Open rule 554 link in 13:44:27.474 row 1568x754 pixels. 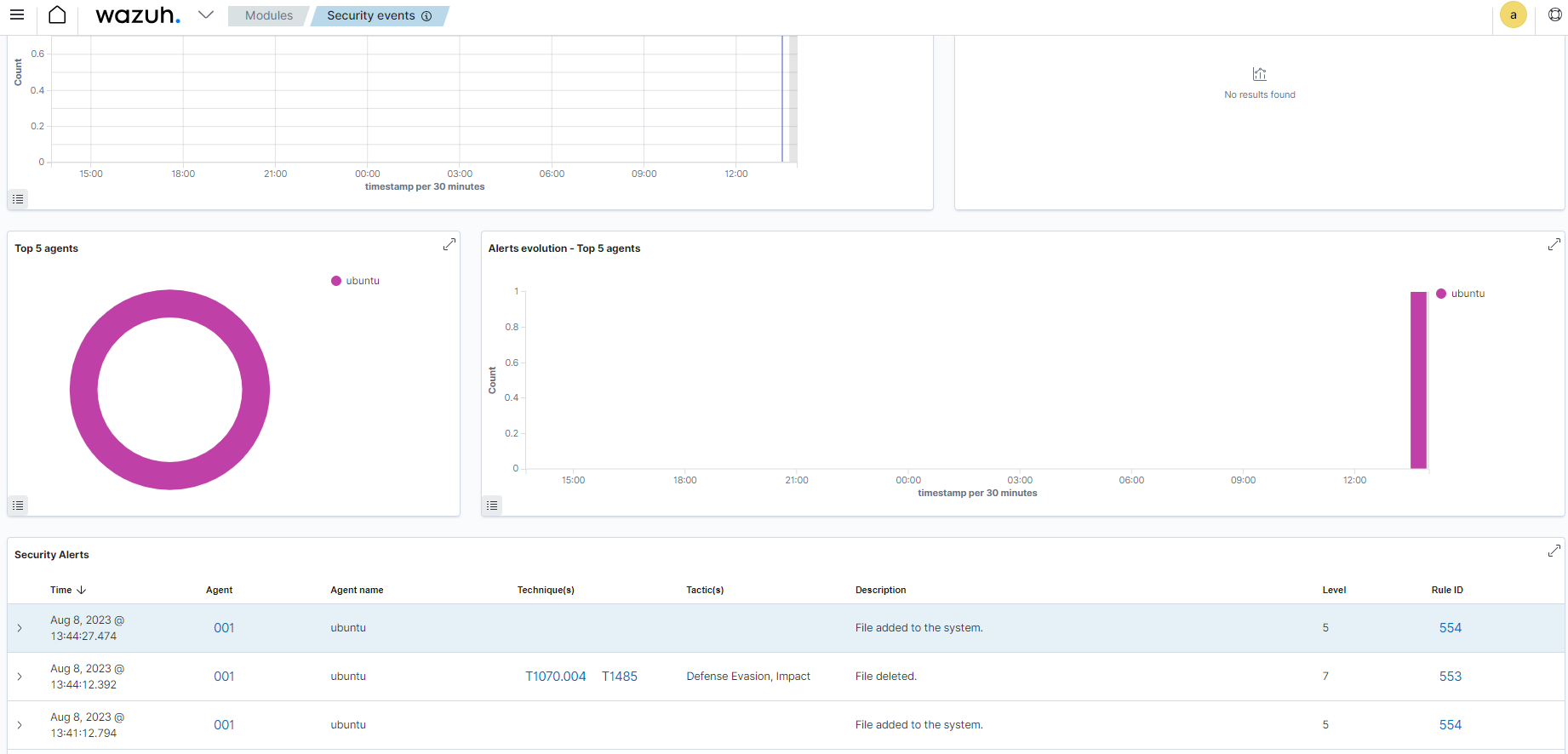(1451, 628)
